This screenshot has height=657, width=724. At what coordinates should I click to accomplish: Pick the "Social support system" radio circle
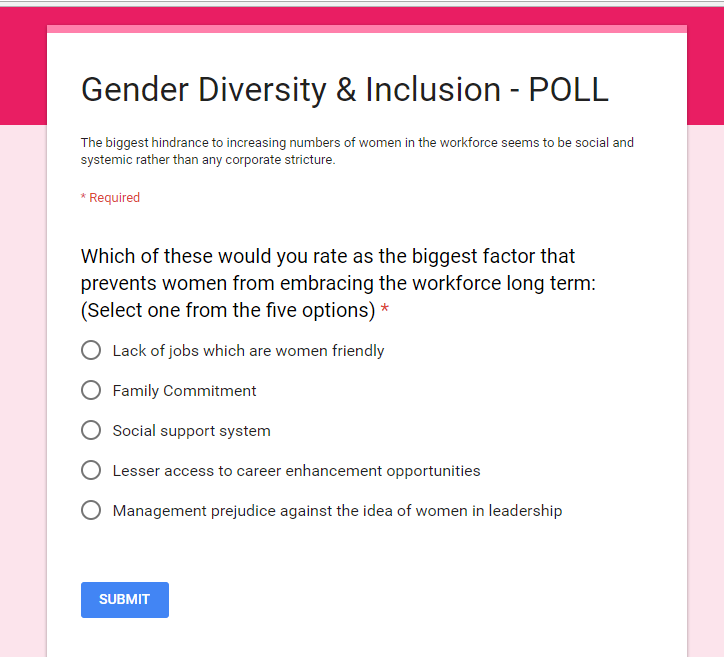pos(91,431)
